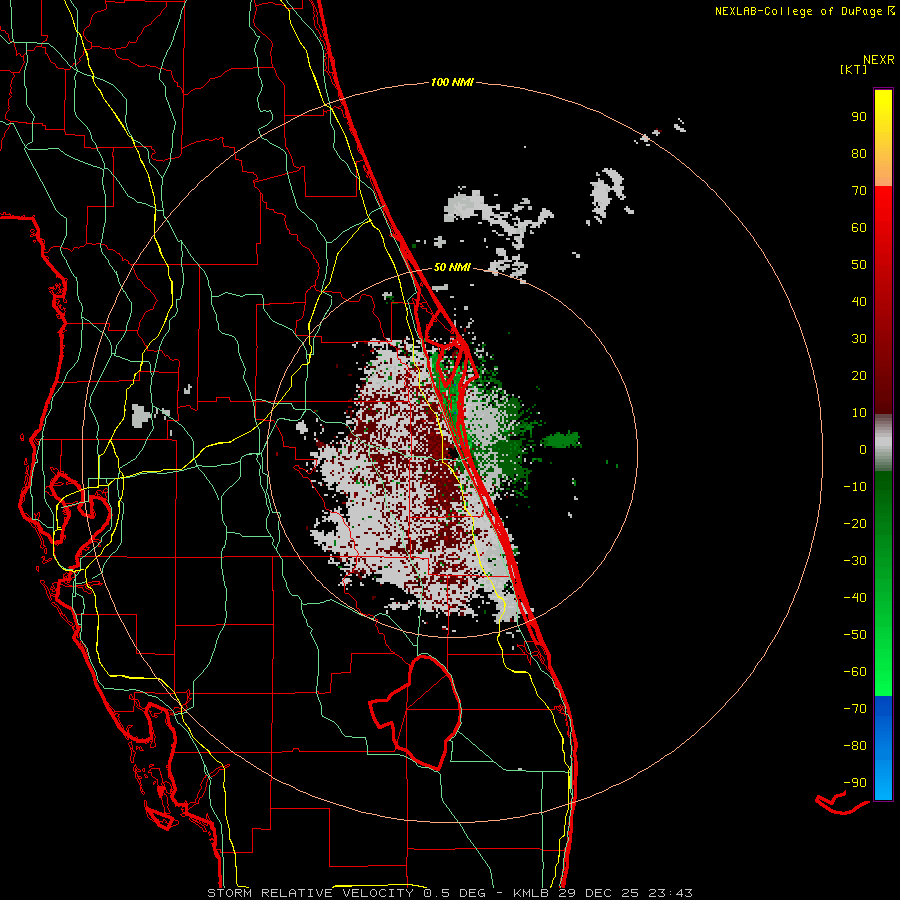Click the isolated green echo patch offshore

click(561, 440)
